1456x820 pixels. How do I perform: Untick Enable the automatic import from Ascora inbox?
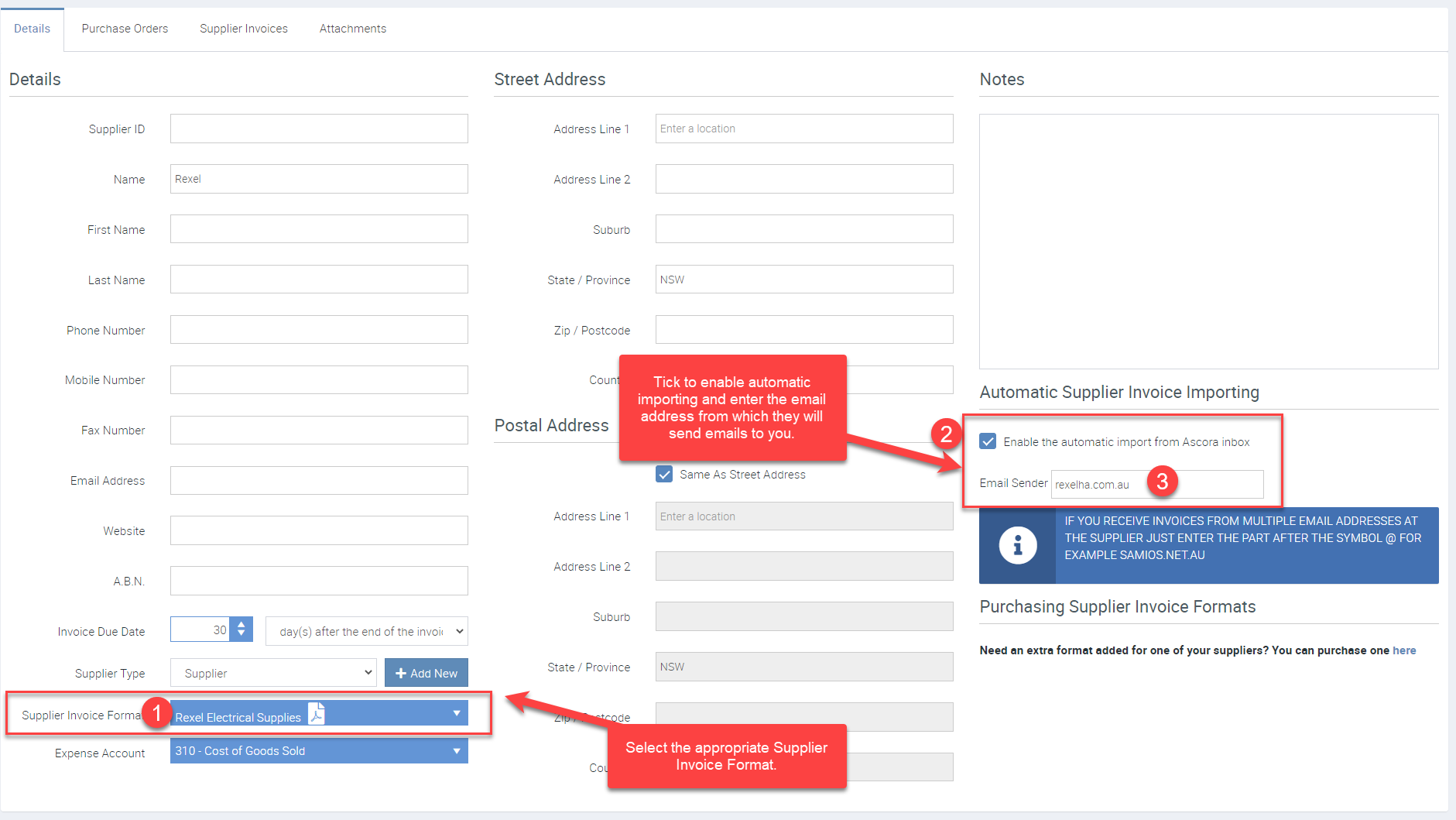coord(988,441)
